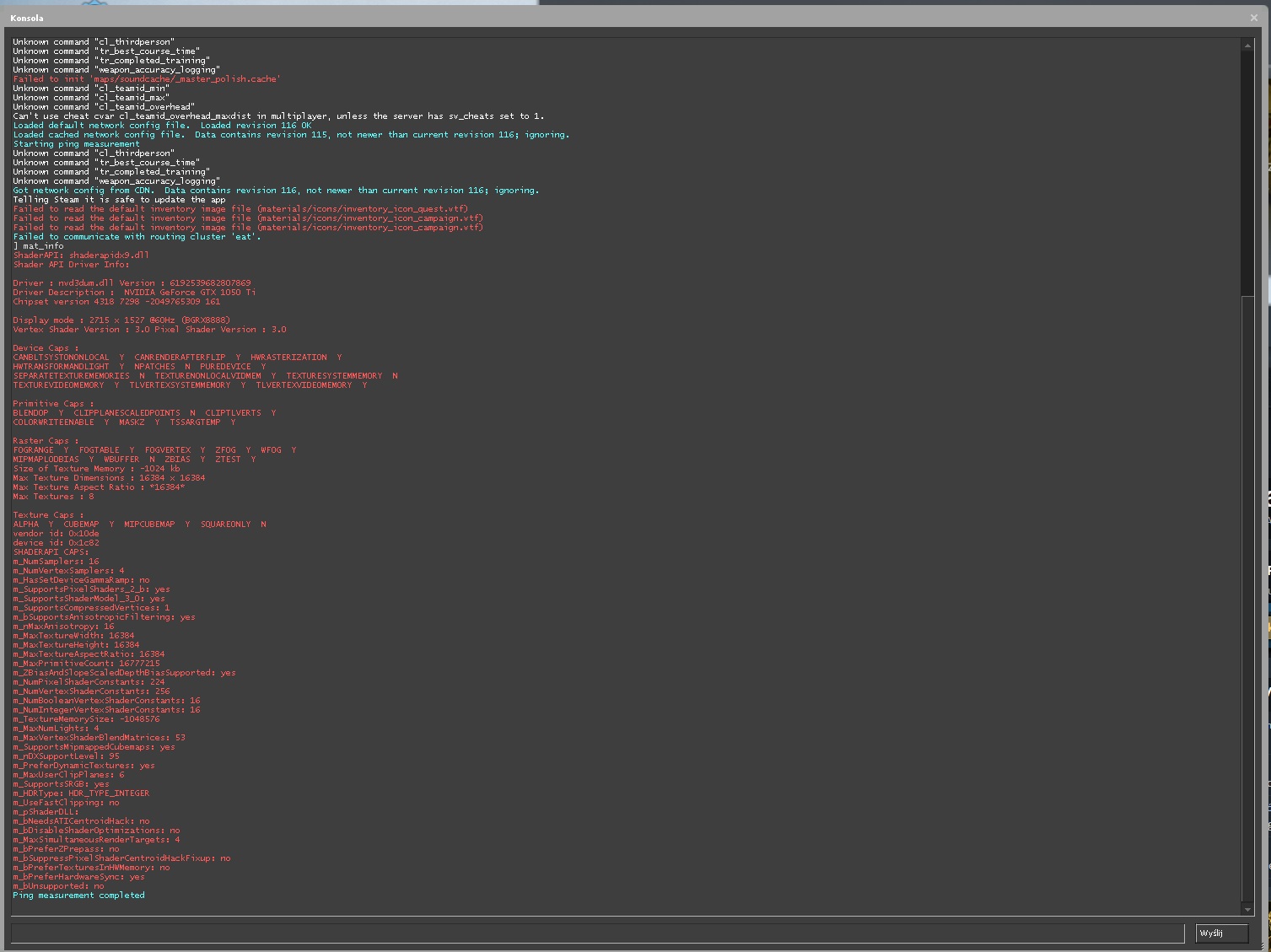Click the "m_MaxPrimitiveCount: 16777215" line
Image resolution: width=1271 pixels, height=952 pixels.
86,664
